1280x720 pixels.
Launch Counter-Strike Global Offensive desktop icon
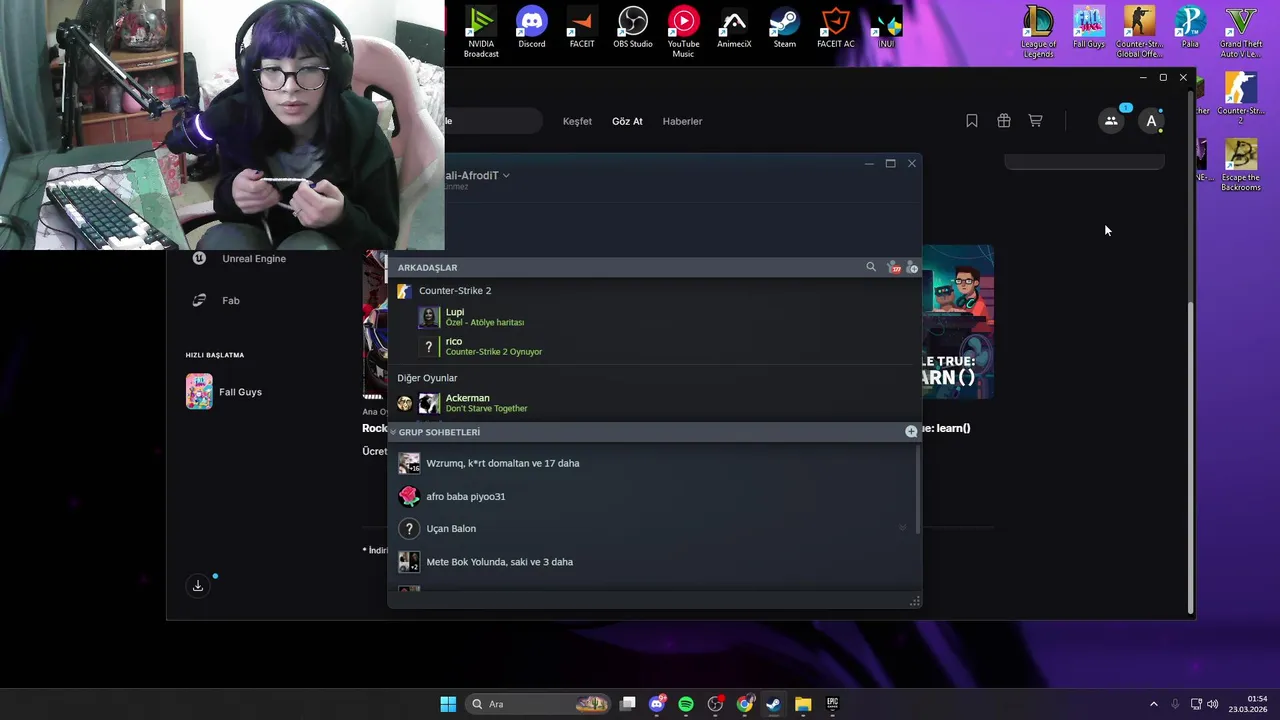click(1139, 31)
